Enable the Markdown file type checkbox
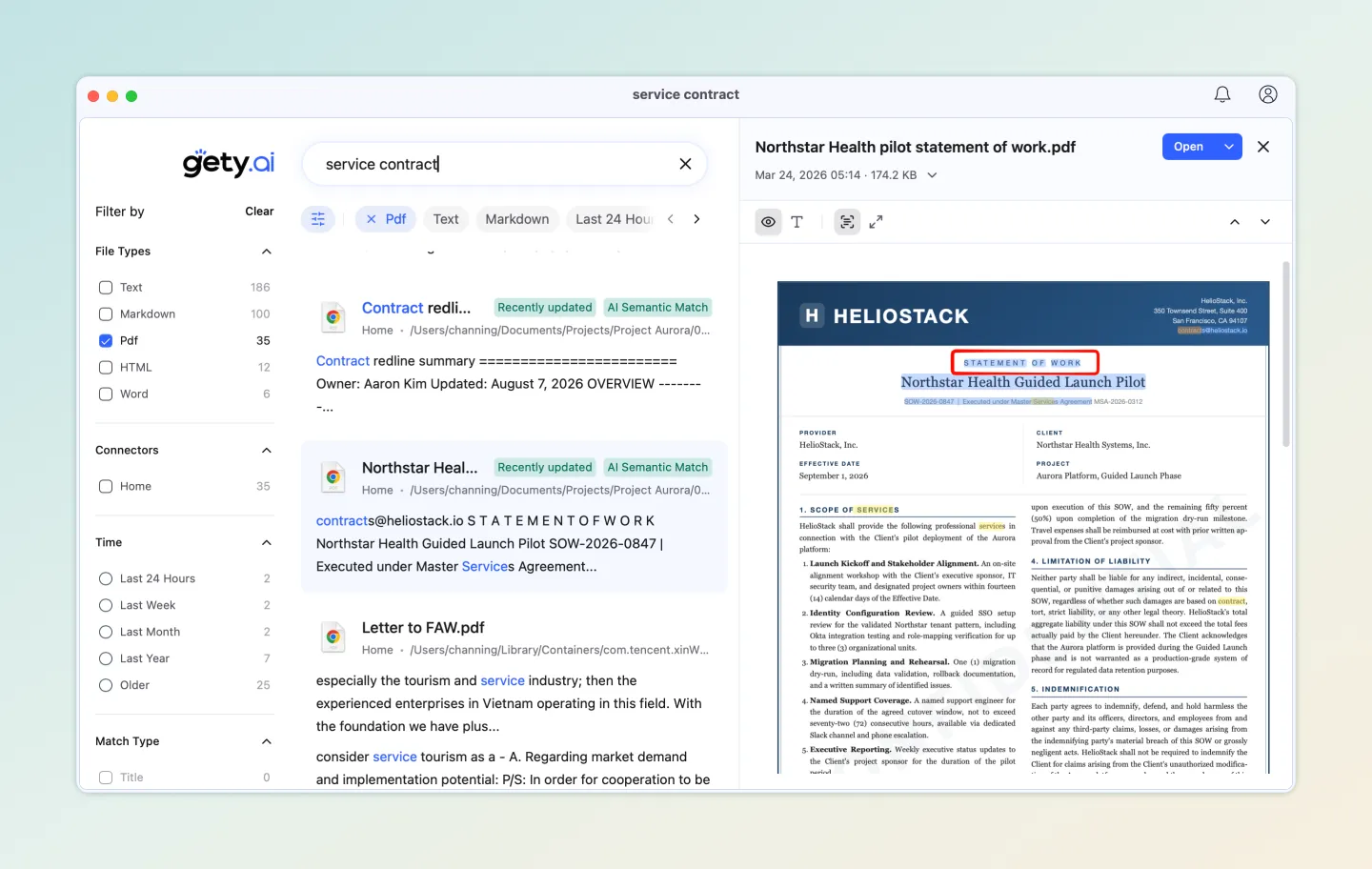 [106, 313]
